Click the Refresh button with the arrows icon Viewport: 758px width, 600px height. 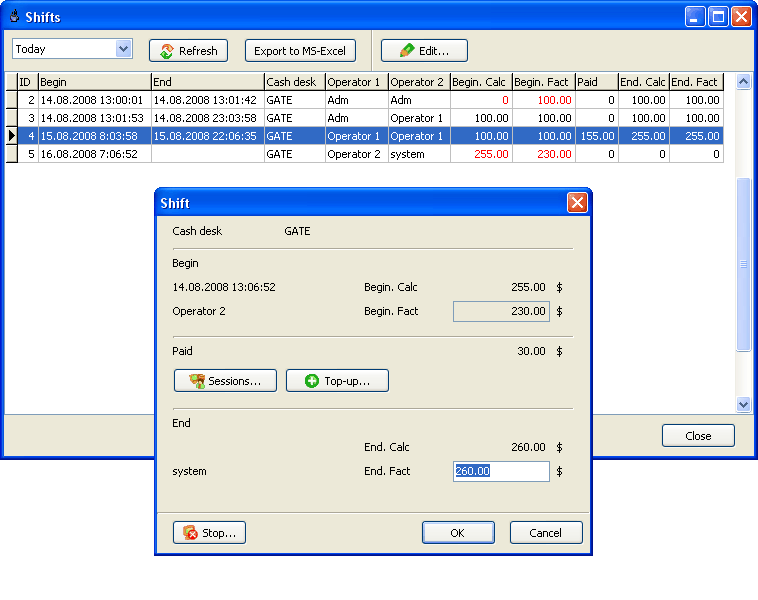188,51
